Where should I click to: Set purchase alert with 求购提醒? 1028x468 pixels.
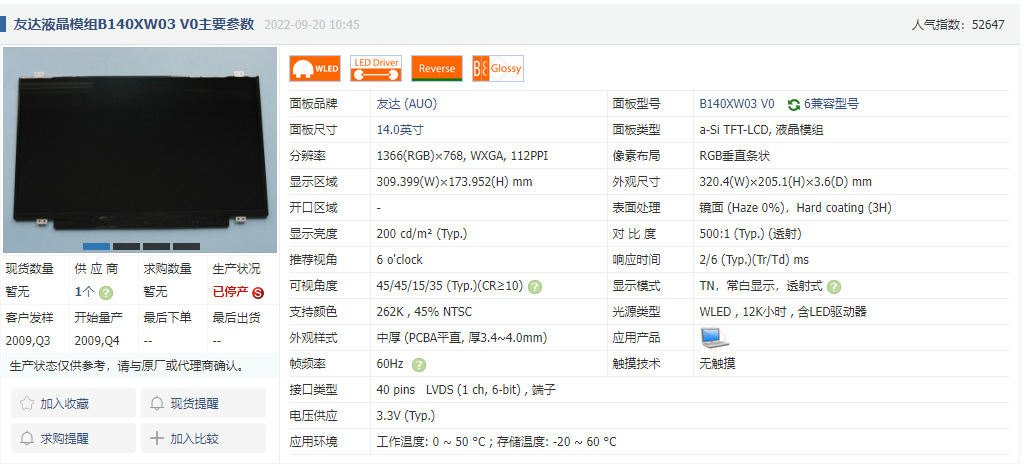coord(73,438)
